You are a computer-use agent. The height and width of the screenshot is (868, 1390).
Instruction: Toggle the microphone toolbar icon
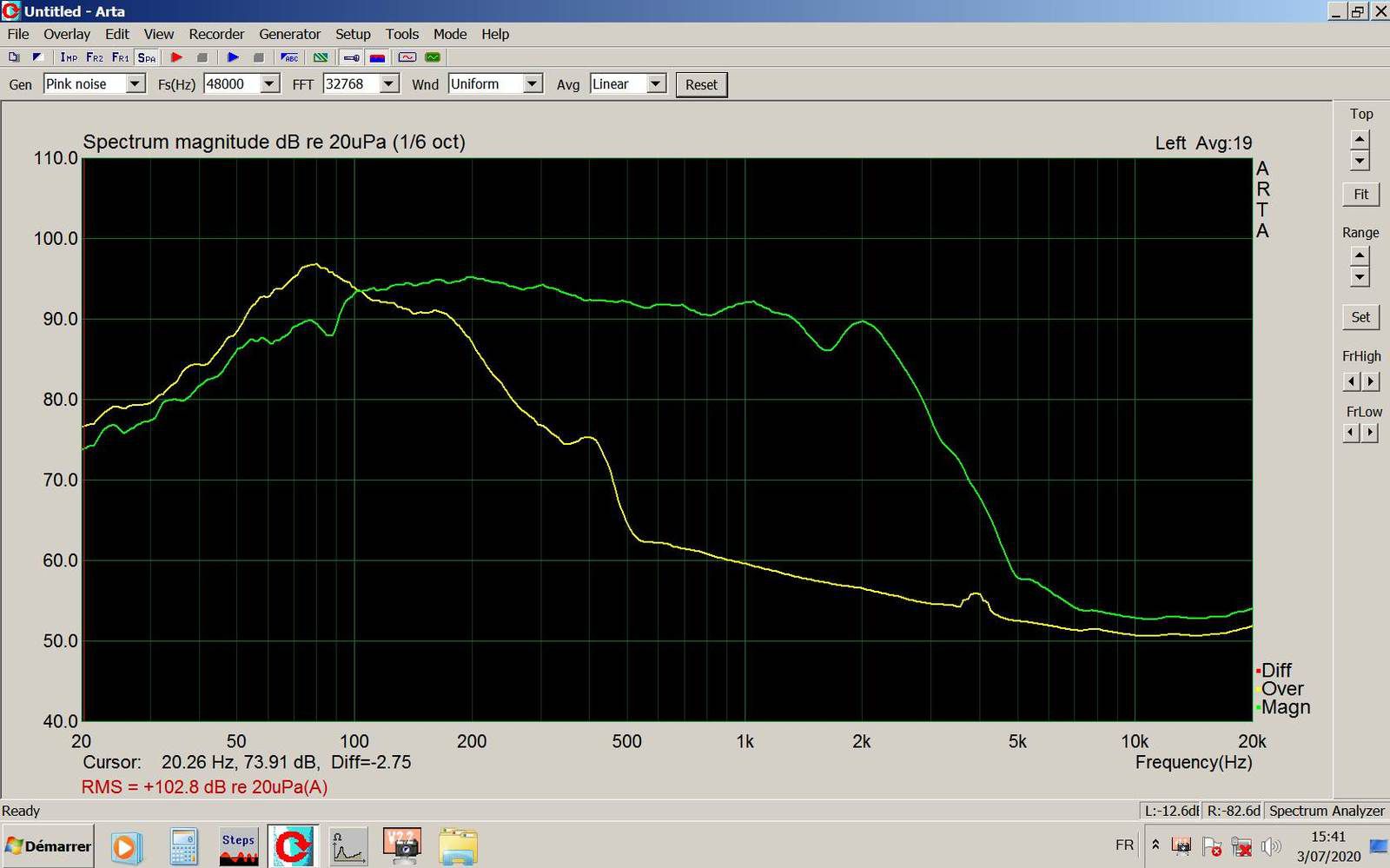(352, 57)
